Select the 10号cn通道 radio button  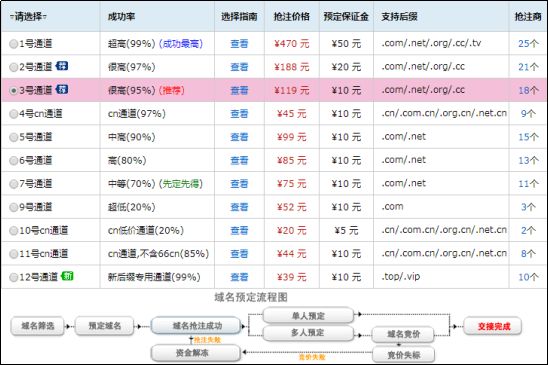[x=13, y=231]
